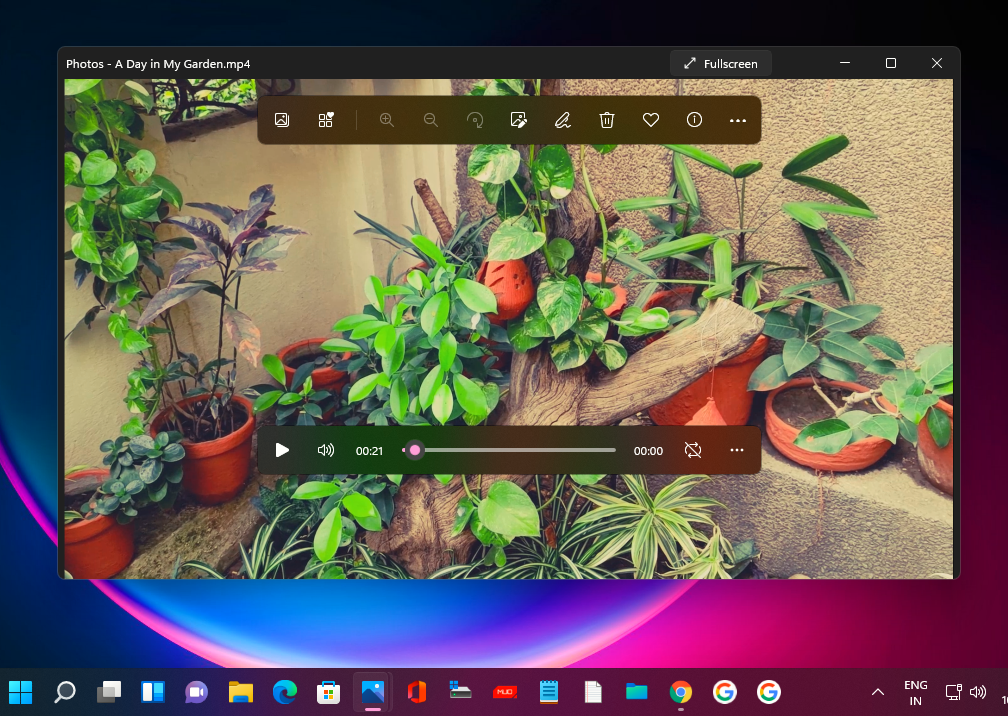Open the see-all-photos collection icon
1008x716 pixels.
[x=325, y=119]
